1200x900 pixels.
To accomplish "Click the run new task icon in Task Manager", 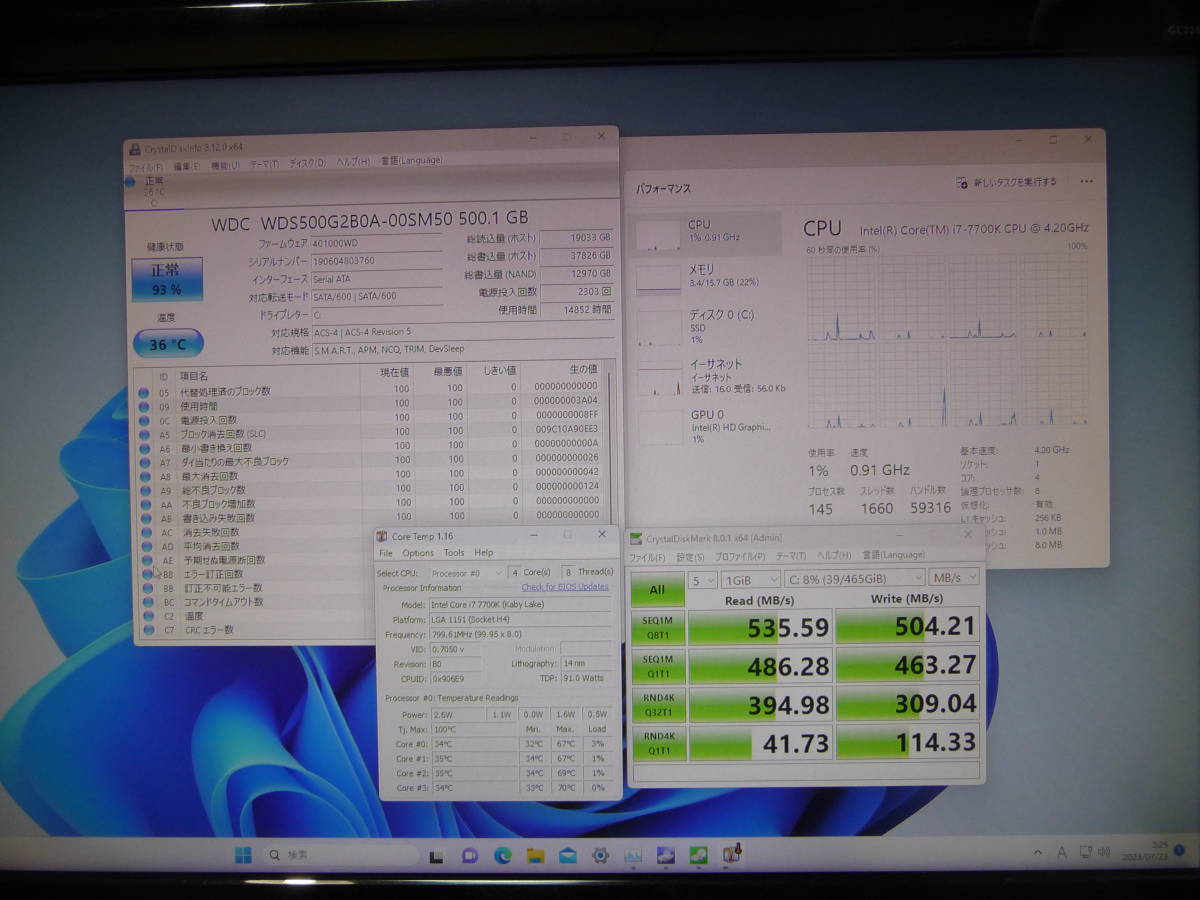I will [962, 183].
